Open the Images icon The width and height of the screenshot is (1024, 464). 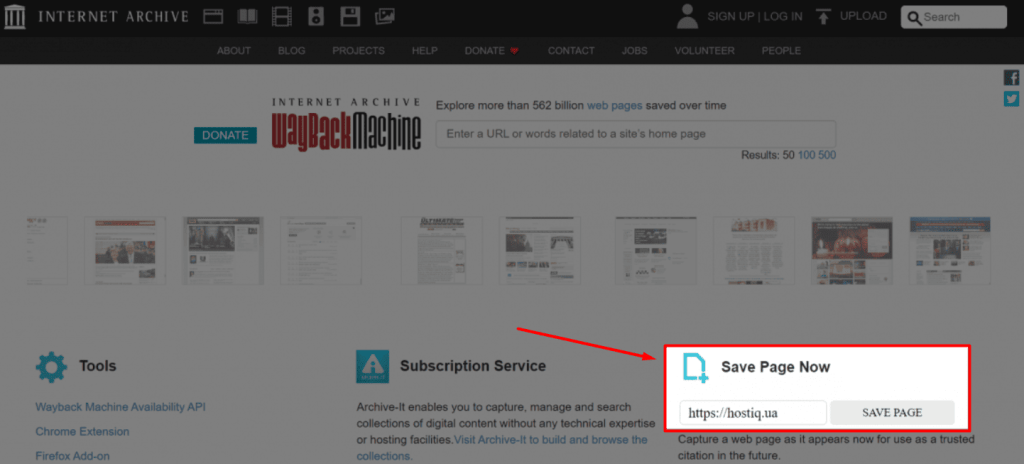tap(385, 16)
